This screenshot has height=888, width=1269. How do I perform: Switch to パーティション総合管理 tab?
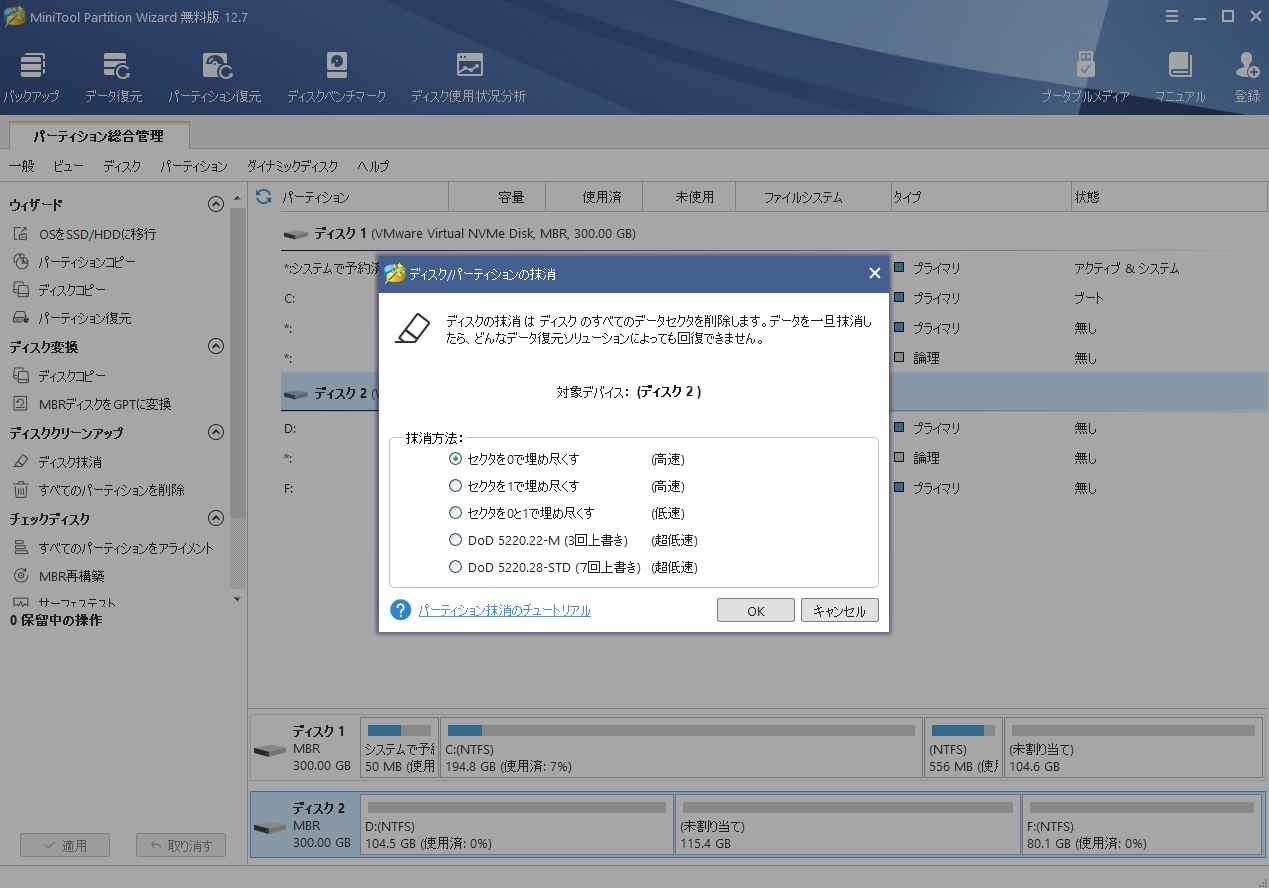(x=97, y=134)
